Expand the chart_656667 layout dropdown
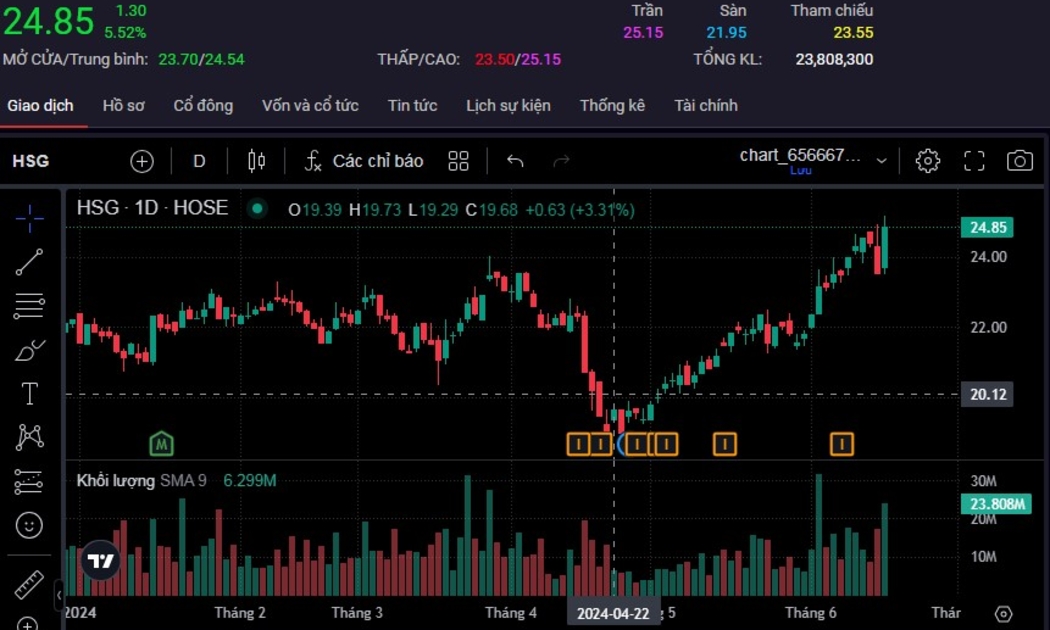This screenshot has width=1050, height=630. tap(881, 160)
